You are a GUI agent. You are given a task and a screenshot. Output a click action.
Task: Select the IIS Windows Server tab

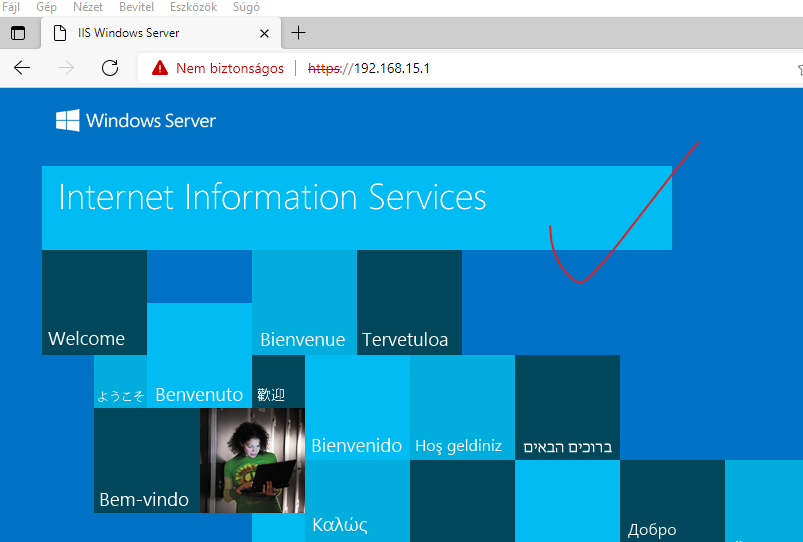[x=161, y=33]
